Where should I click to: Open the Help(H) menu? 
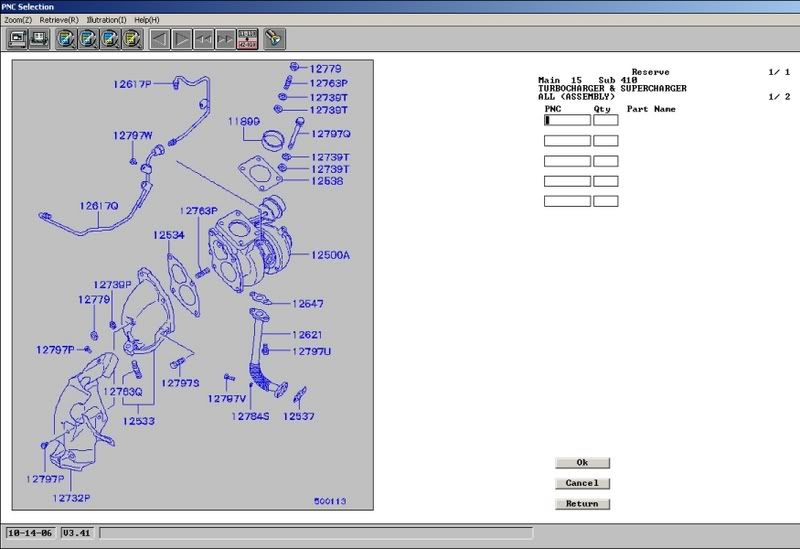147,20
